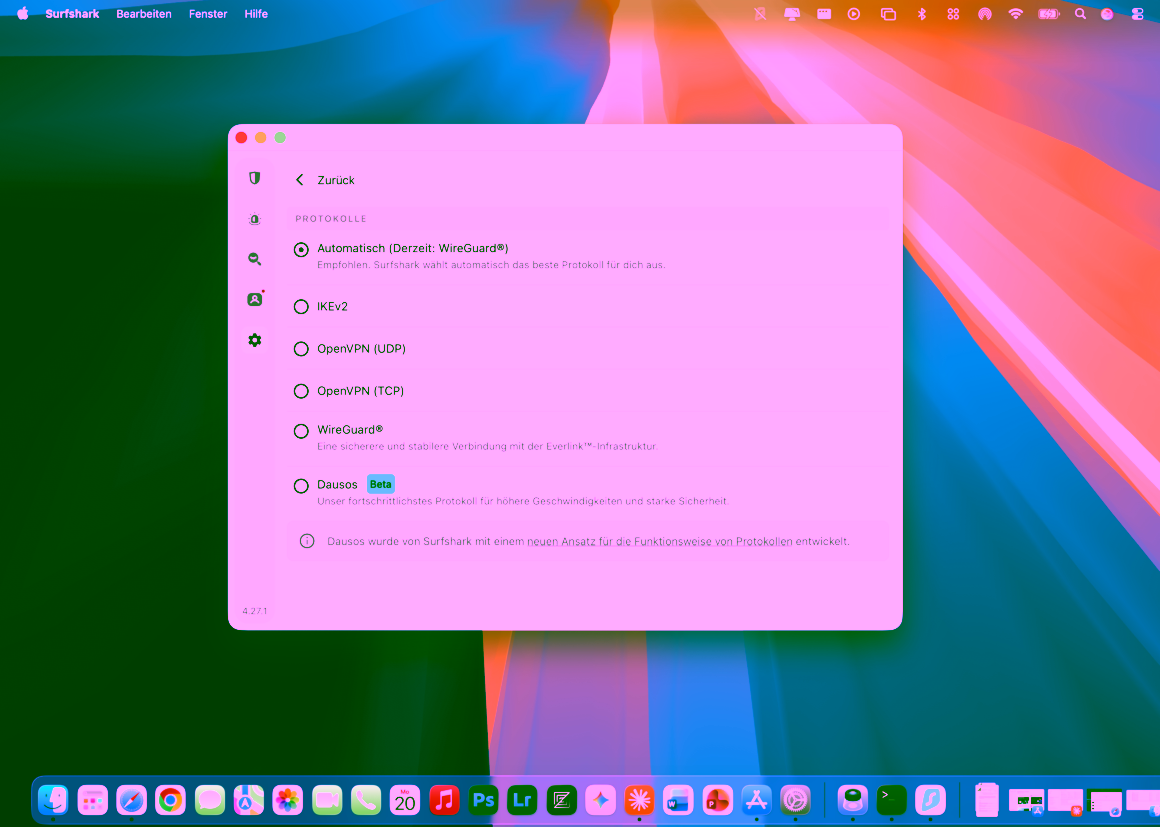Open Photoshop from the dock
This screenshot has height=827, width=1160.
[483, 800]
